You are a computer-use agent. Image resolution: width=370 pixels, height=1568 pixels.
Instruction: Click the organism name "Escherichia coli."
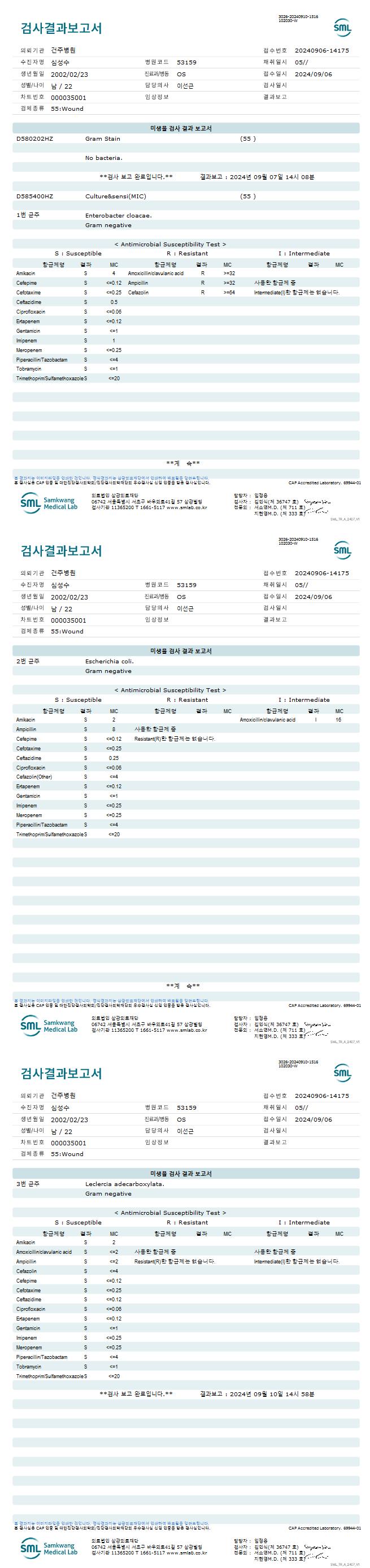click(110, 661)
